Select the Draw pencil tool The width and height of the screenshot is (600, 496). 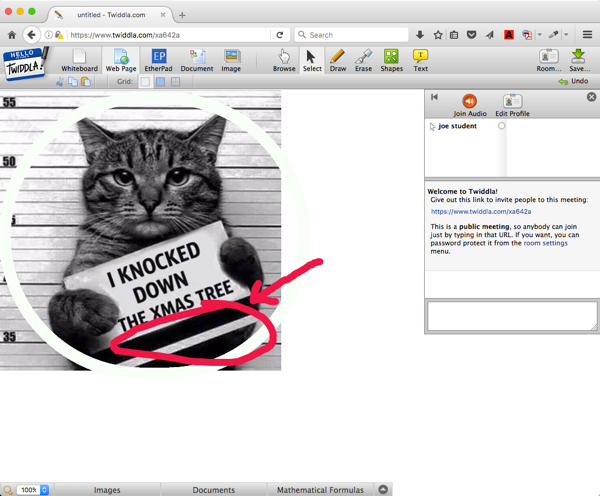click(337, 59)
